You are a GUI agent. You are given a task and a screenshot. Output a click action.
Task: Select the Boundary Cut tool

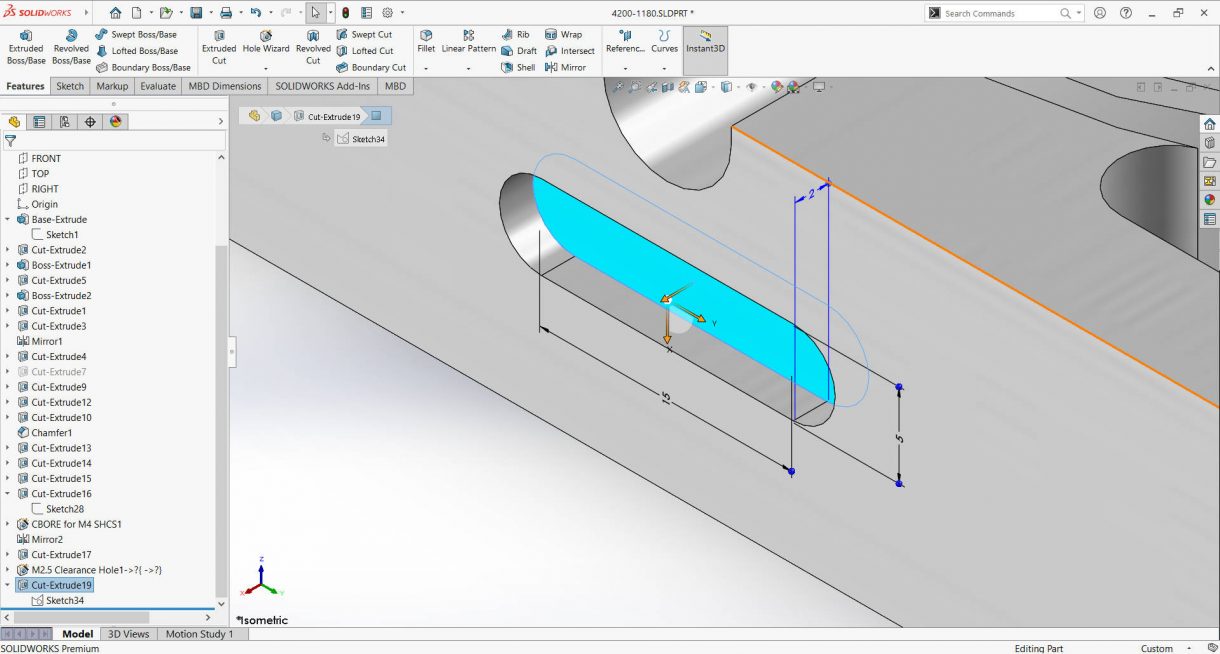point(371,68)
